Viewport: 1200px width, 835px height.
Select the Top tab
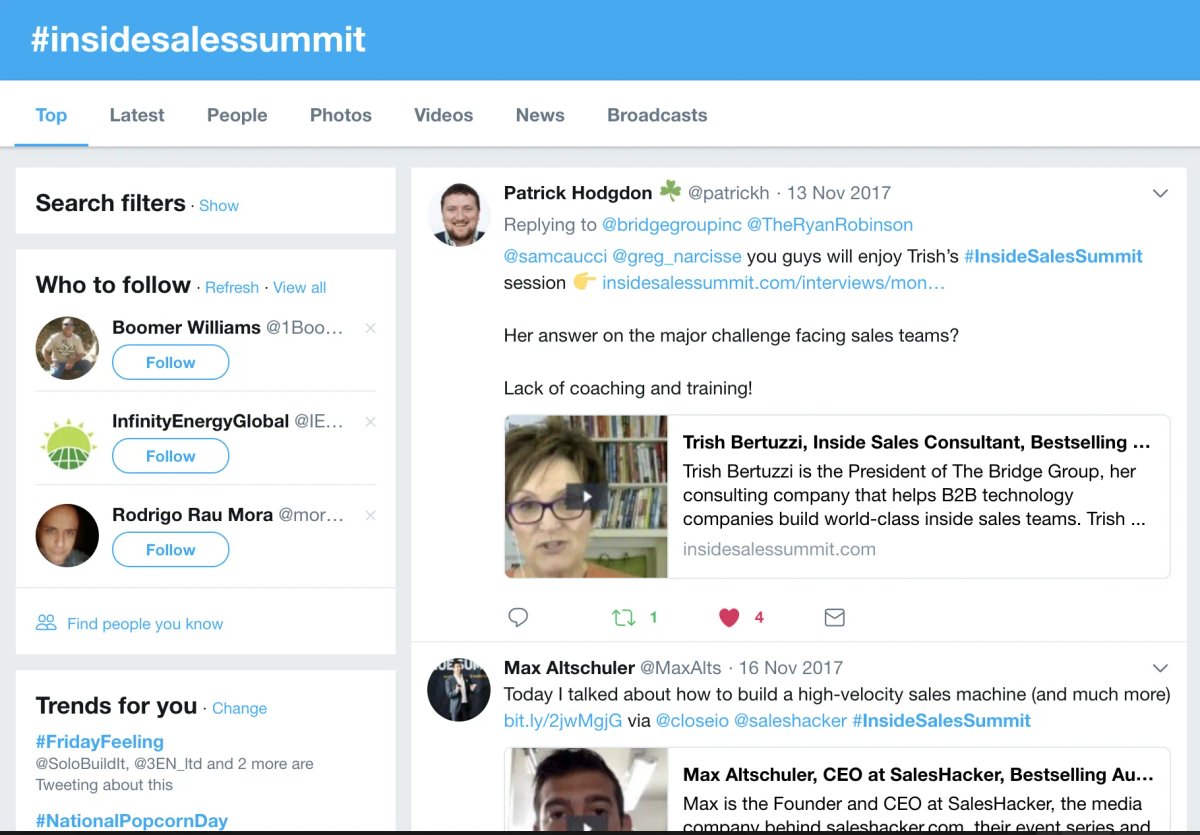pos(51,115)
